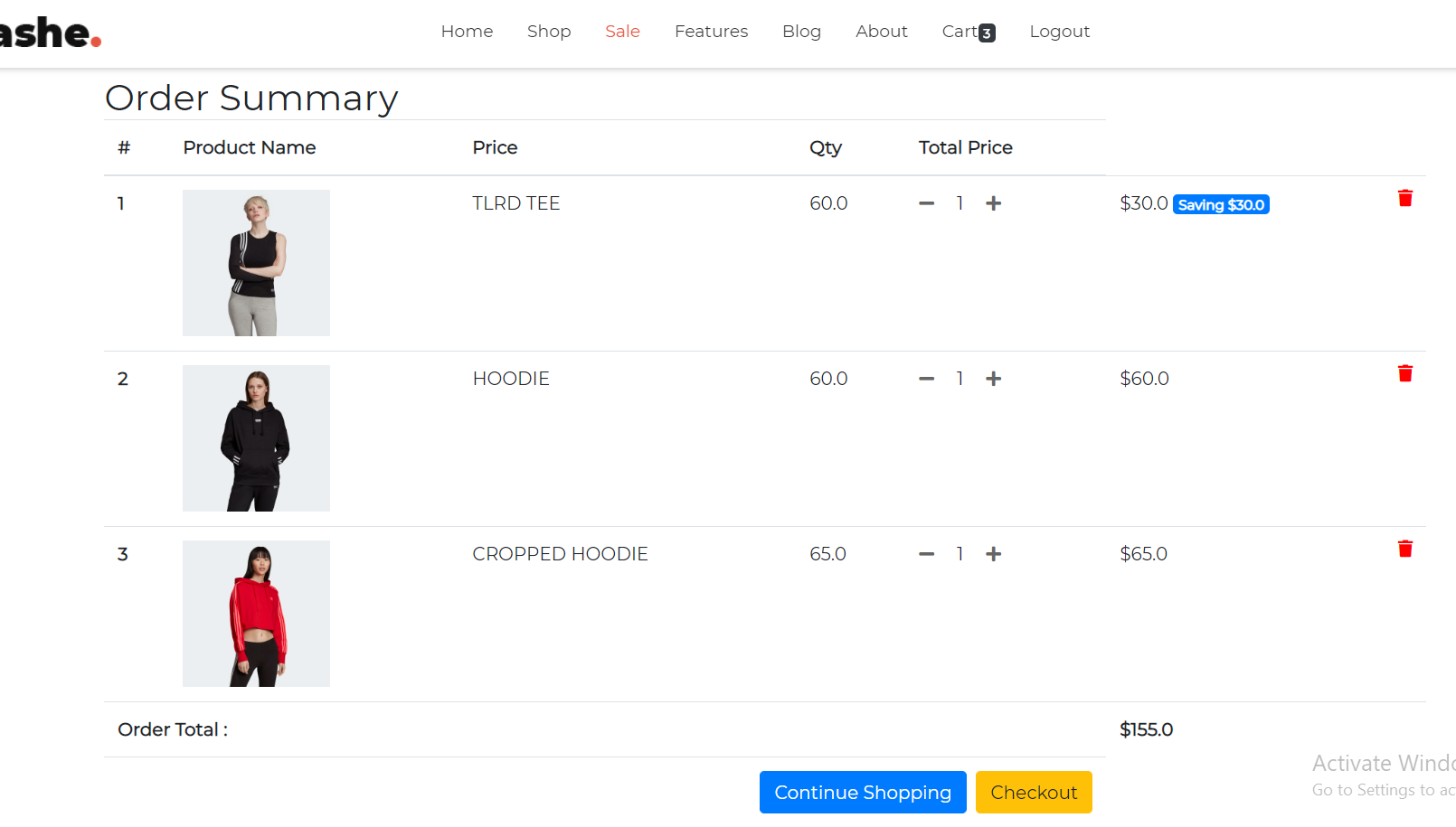Click the HOODIE product name
Screen dimensions: 1456x827
pos(511,379)
